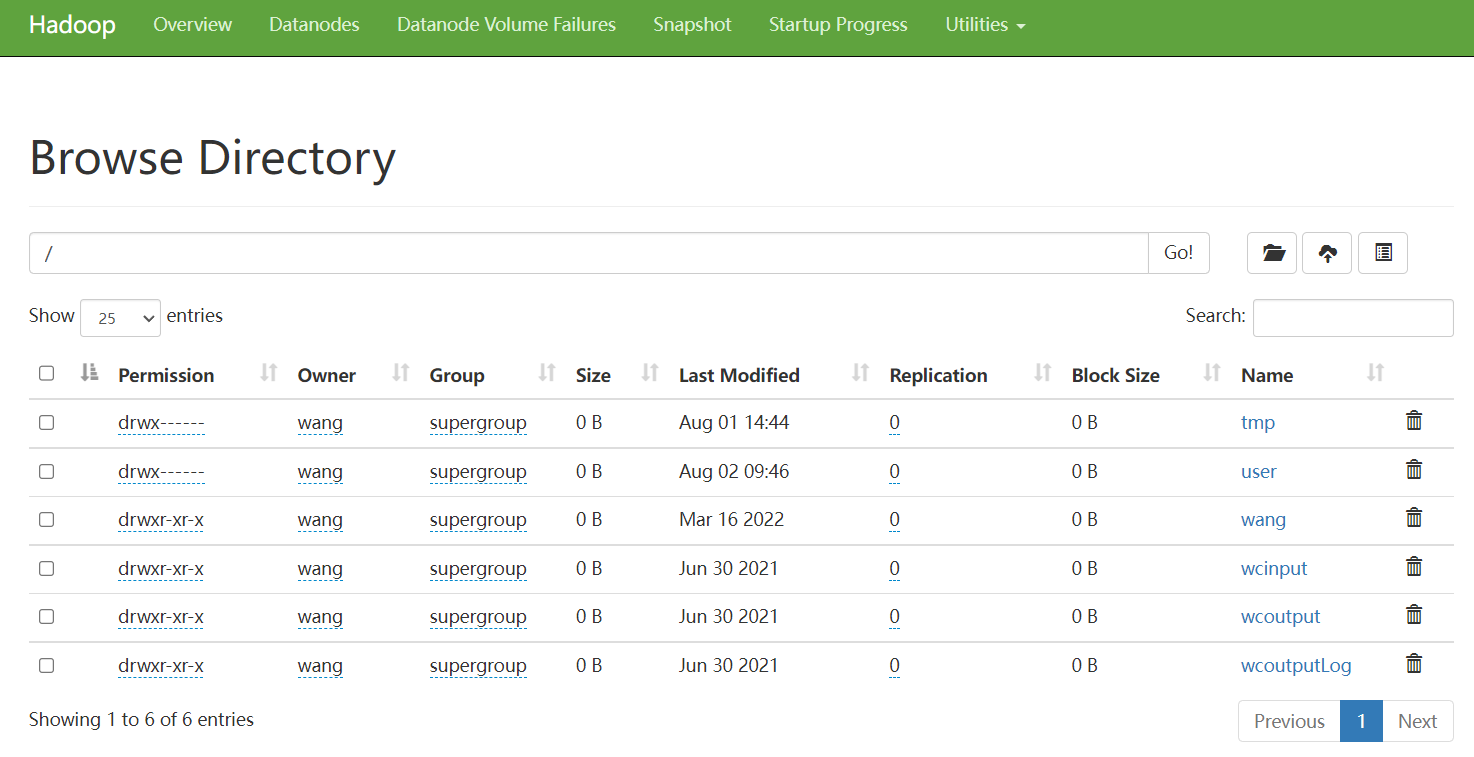Open the Startup Progress page

pyautogui.click(x=838, y=25)
